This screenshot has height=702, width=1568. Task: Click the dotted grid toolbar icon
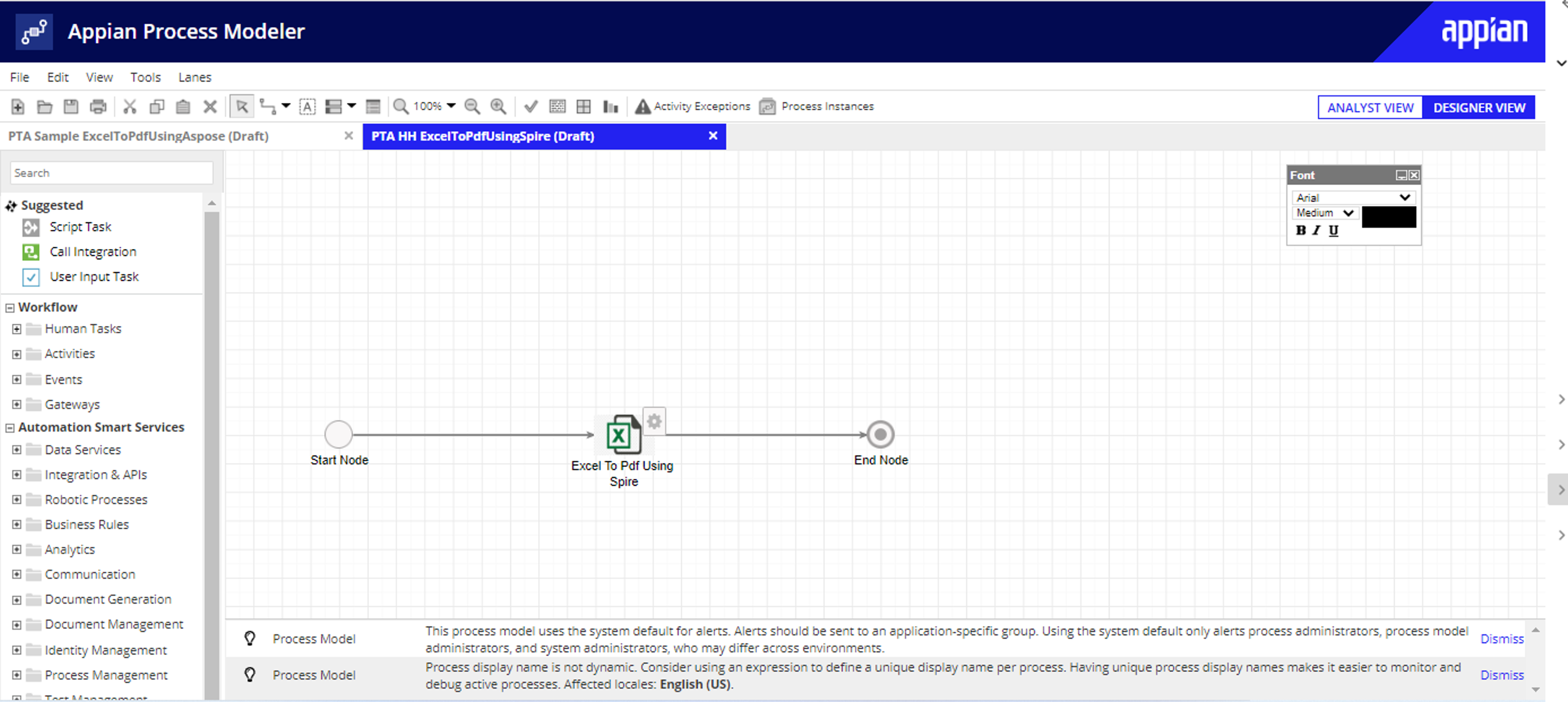tap(557, 107)
